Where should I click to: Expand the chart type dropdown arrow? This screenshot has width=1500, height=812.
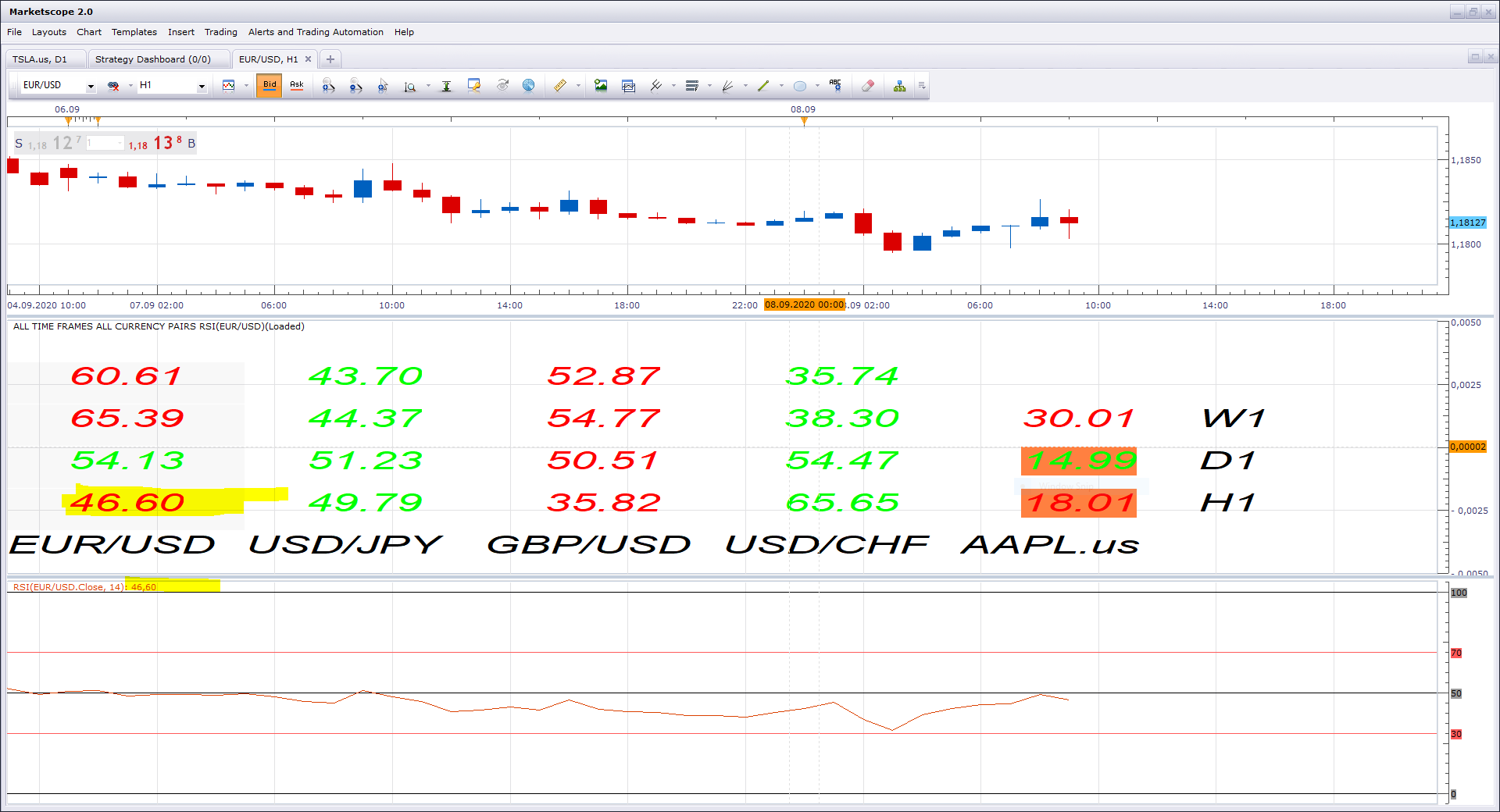[x=246, y=86]
